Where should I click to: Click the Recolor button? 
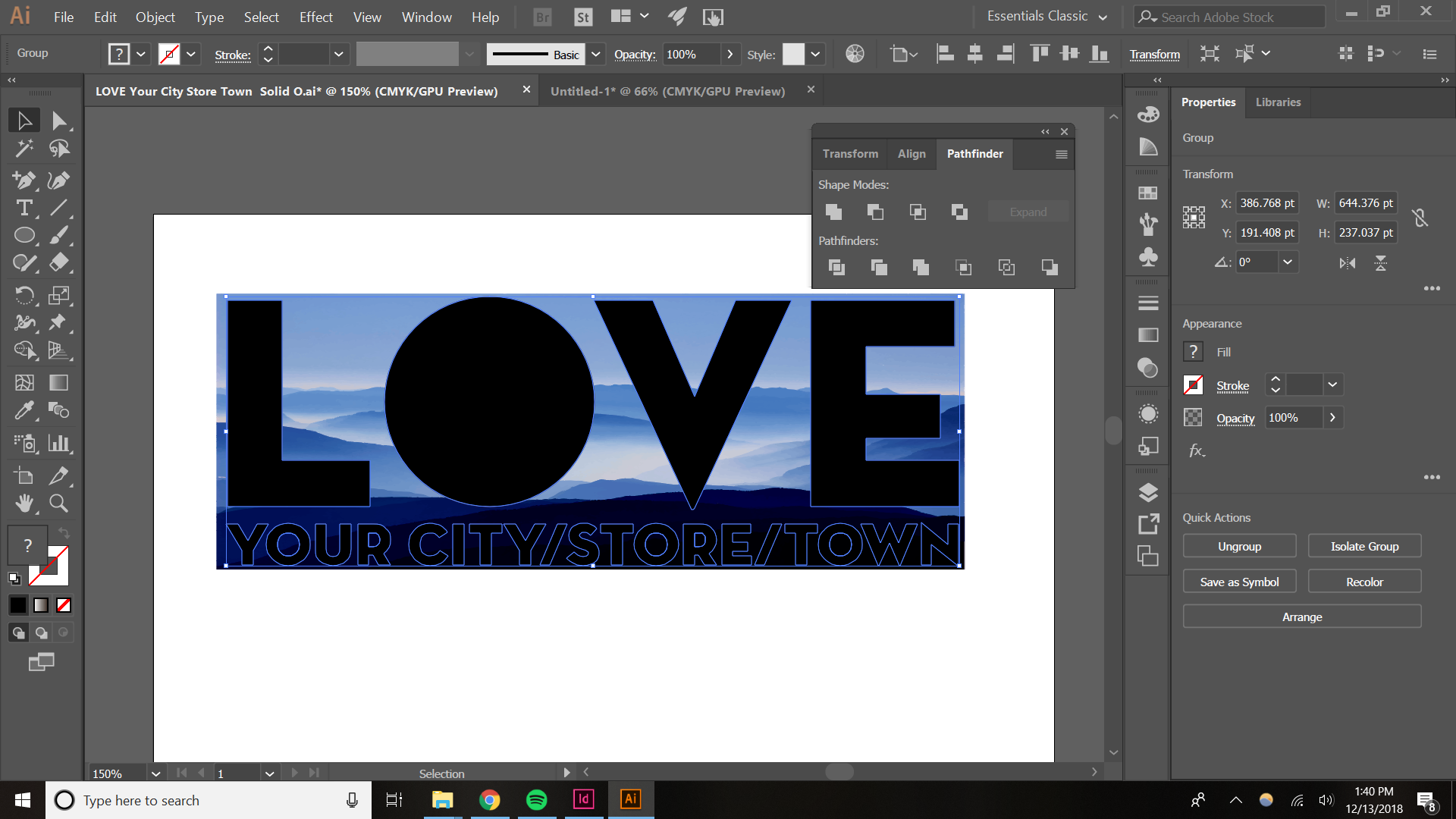click(x=1363, y=582)
